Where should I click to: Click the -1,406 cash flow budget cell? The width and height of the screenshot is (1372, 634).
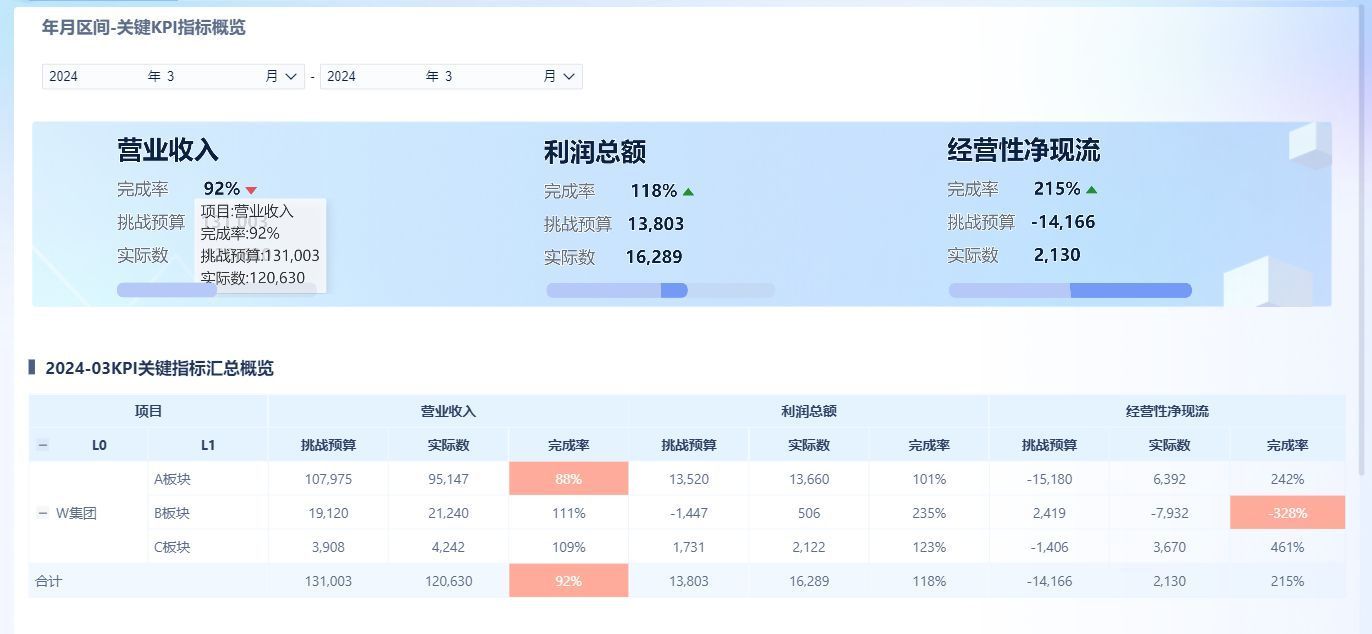click(1048, 547)
